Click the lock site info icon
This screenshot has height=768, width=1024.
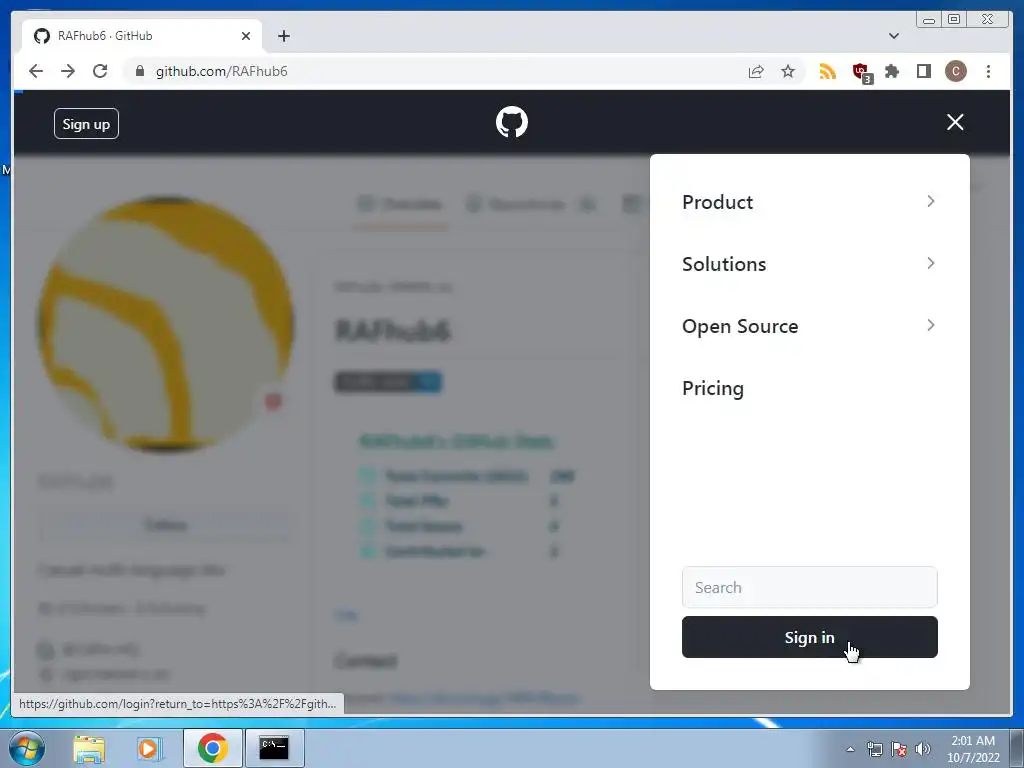140,71
